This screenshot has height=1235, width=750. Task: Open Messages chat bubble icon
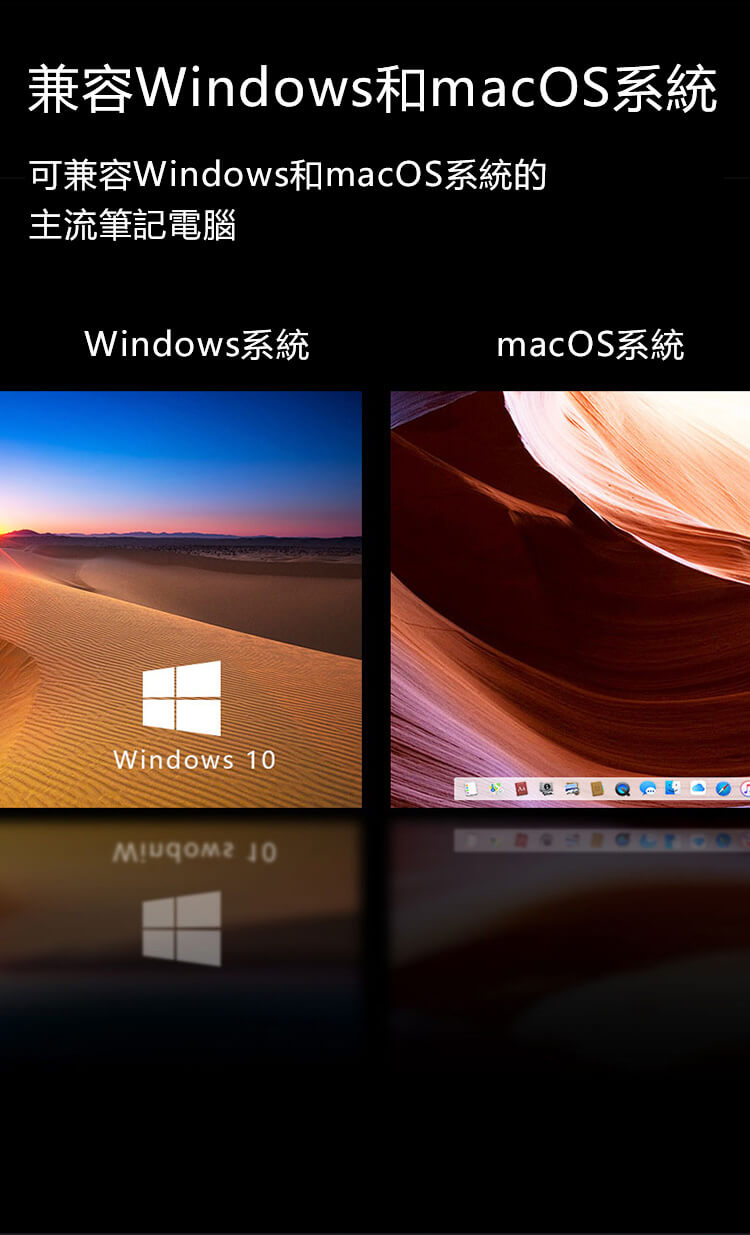(647, 790)
